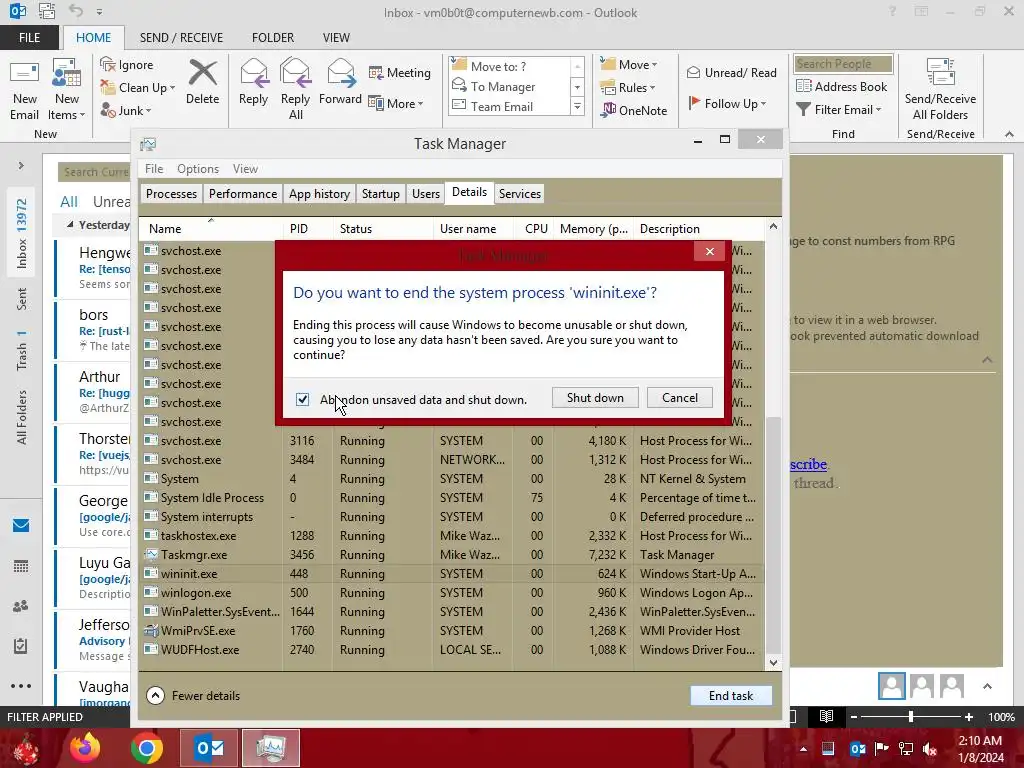The width and height of the screenshot is (1024, 768).
Task: Toggle Unread/Read status
Action: coord(731,72)
